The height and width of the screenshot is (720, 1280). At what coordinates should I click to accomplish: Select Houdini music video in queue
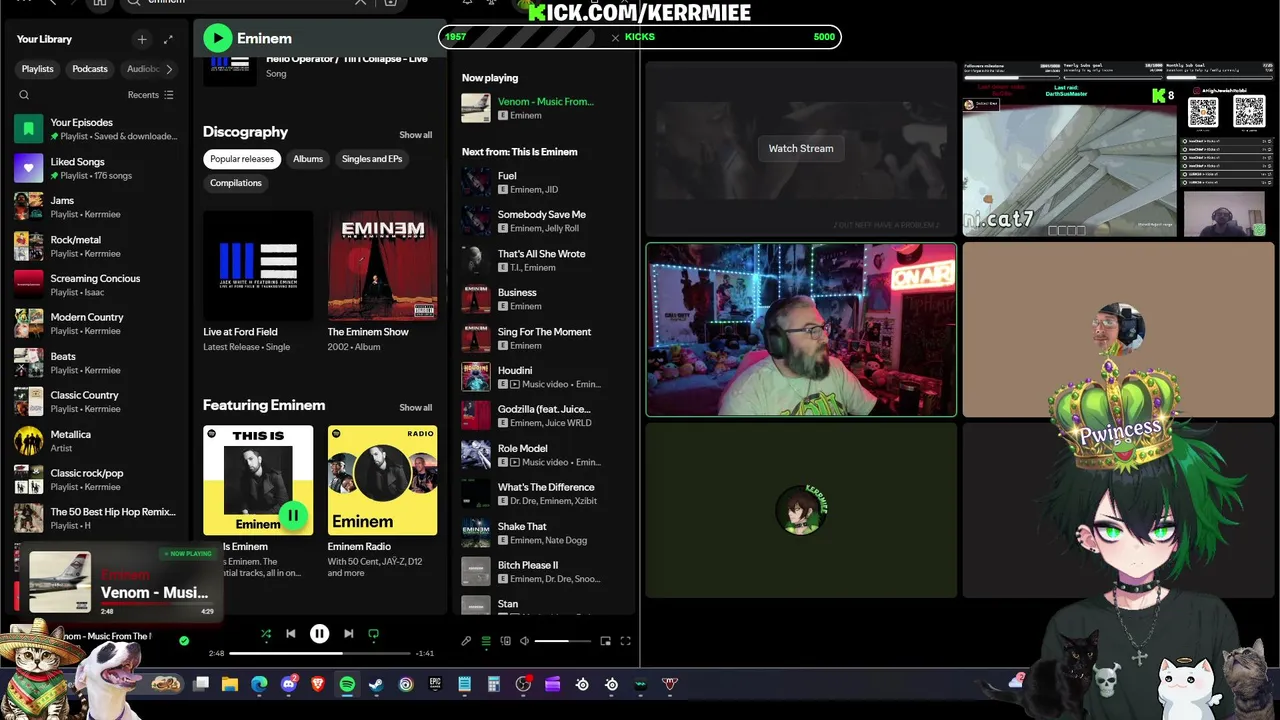pos(546,377)
